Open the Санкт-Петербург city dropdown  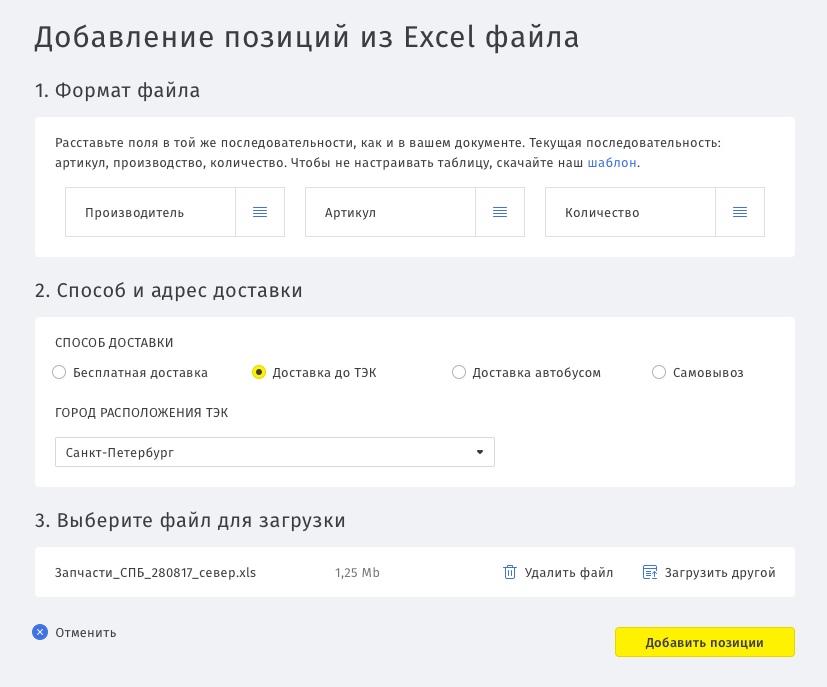[275, 452]
